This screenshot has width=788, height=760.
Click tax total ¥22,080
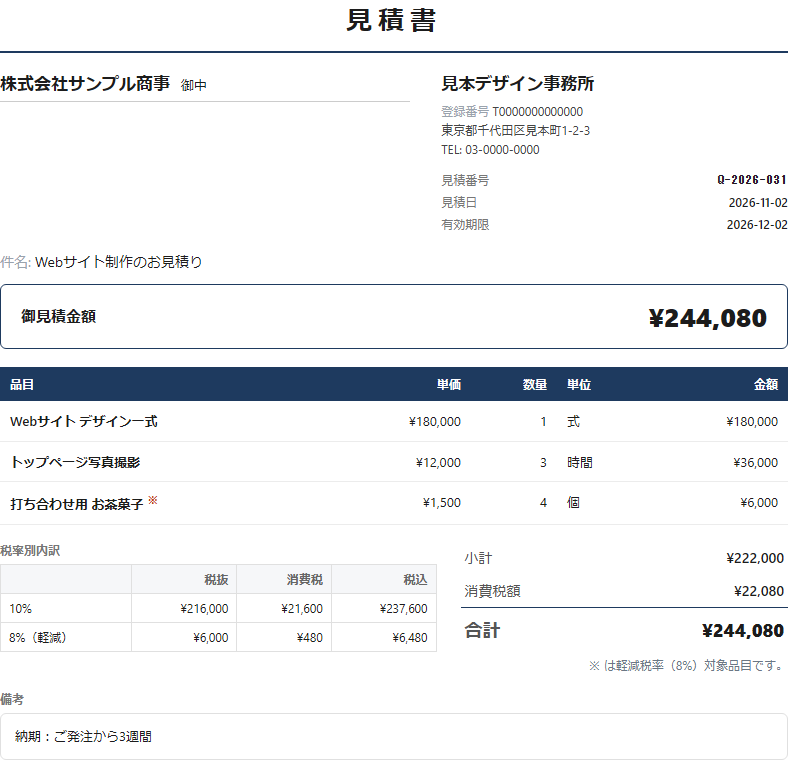click(x=758, y=591)
